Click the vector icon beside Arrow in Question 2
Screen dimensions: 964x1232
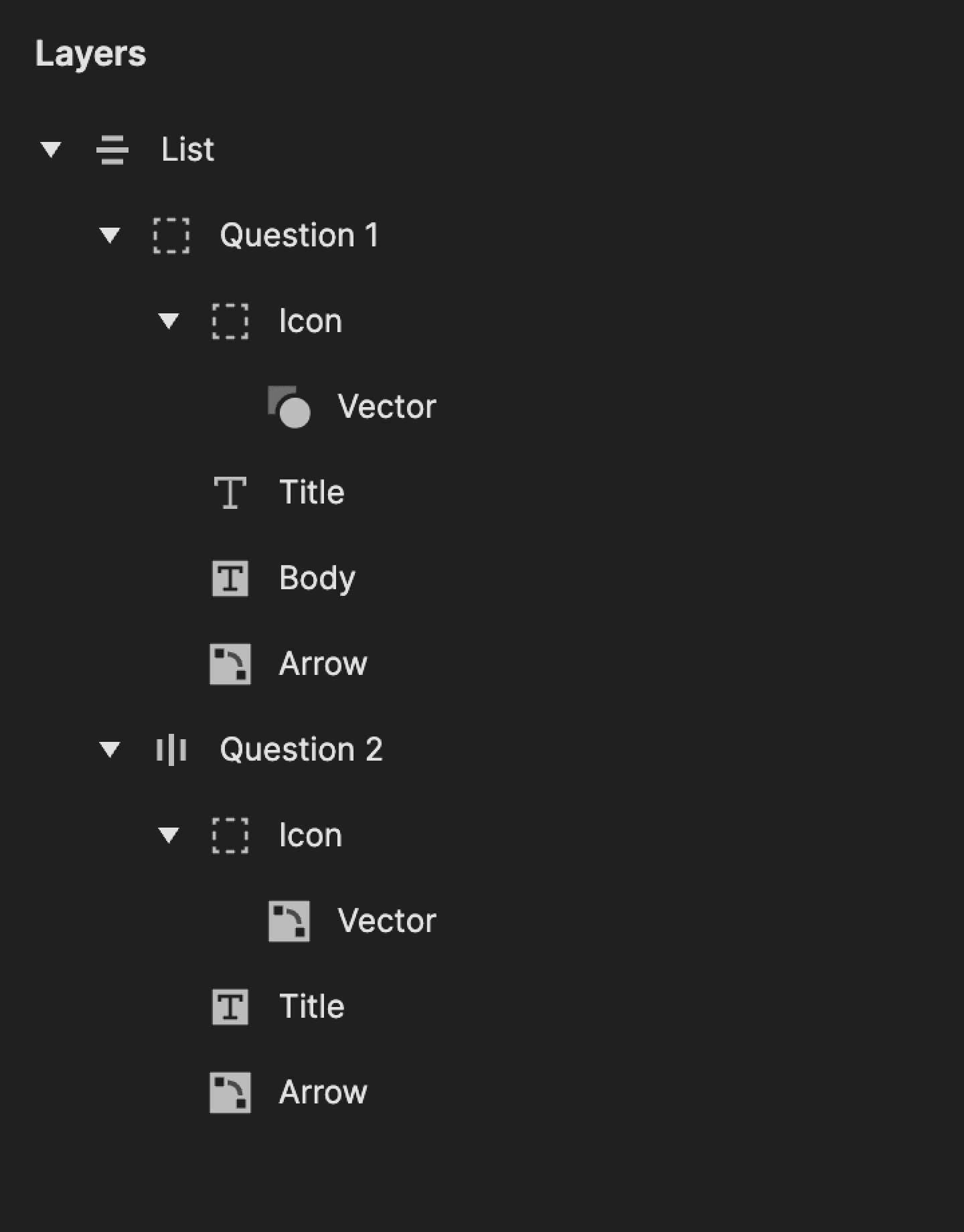[x=230, y=1092]
